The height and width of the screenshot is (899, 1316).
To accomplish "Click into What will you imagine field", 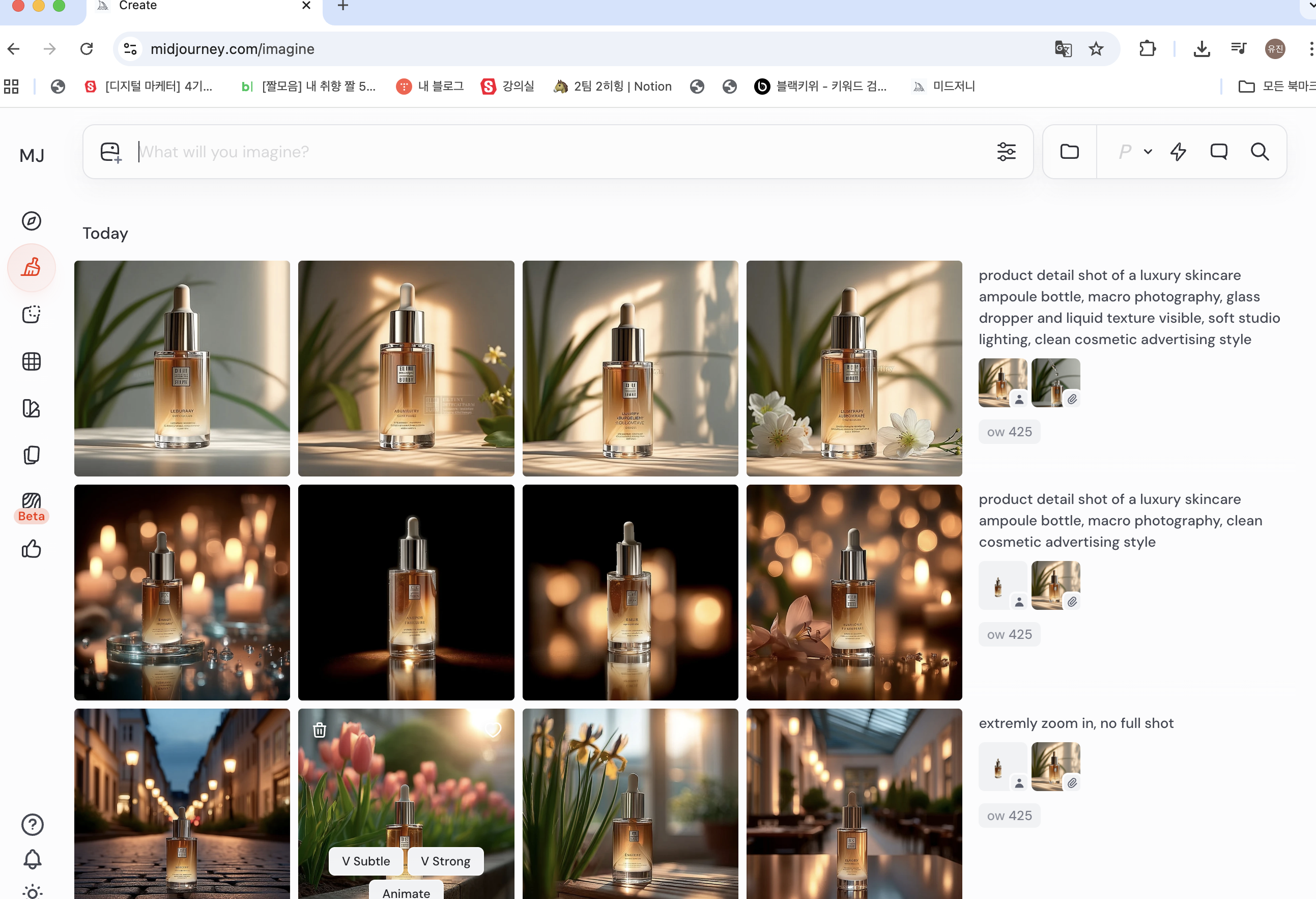I will 509,152.
